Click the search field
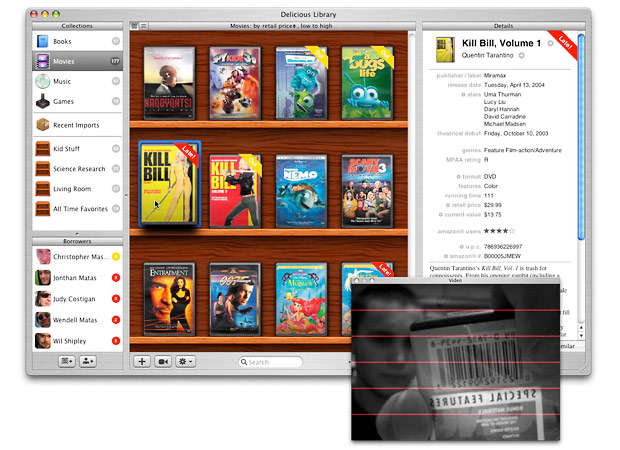The width and height of the screenshot is (620, 450). coord(272,362)
